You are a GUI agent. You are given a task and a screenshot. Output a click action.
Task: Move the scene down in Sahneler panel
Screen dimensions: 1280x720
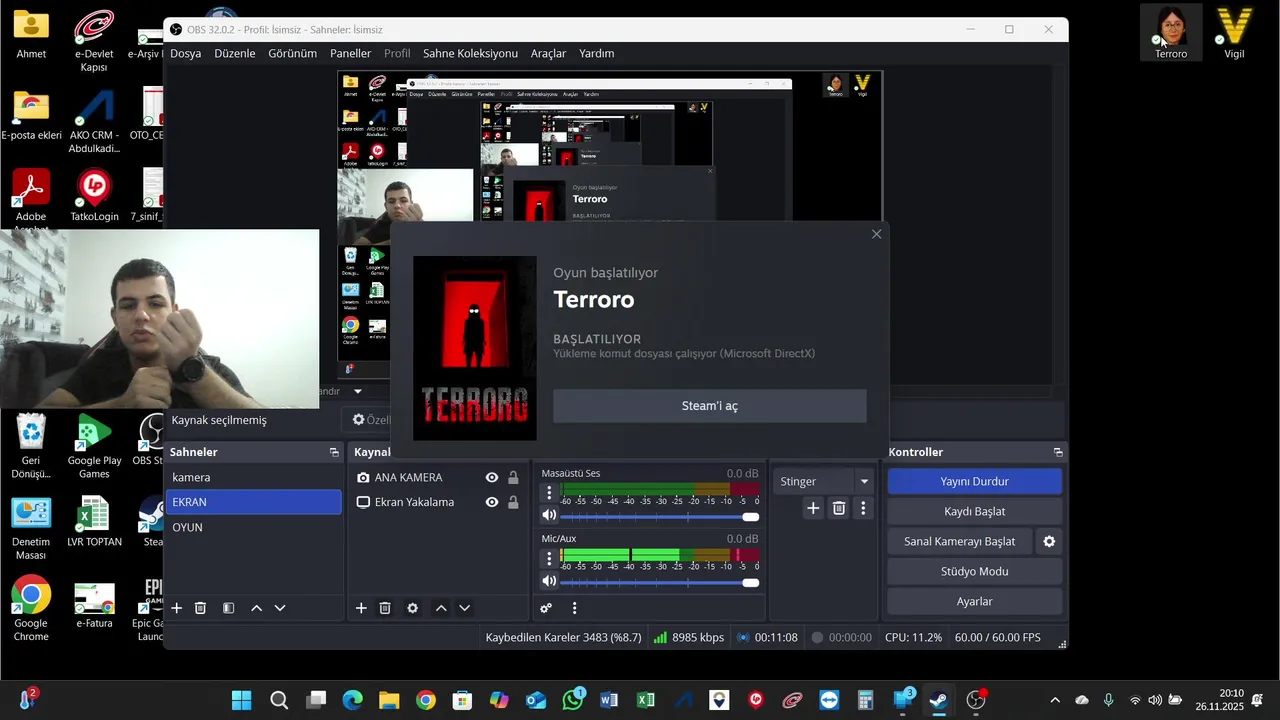(x=280, y=608)
